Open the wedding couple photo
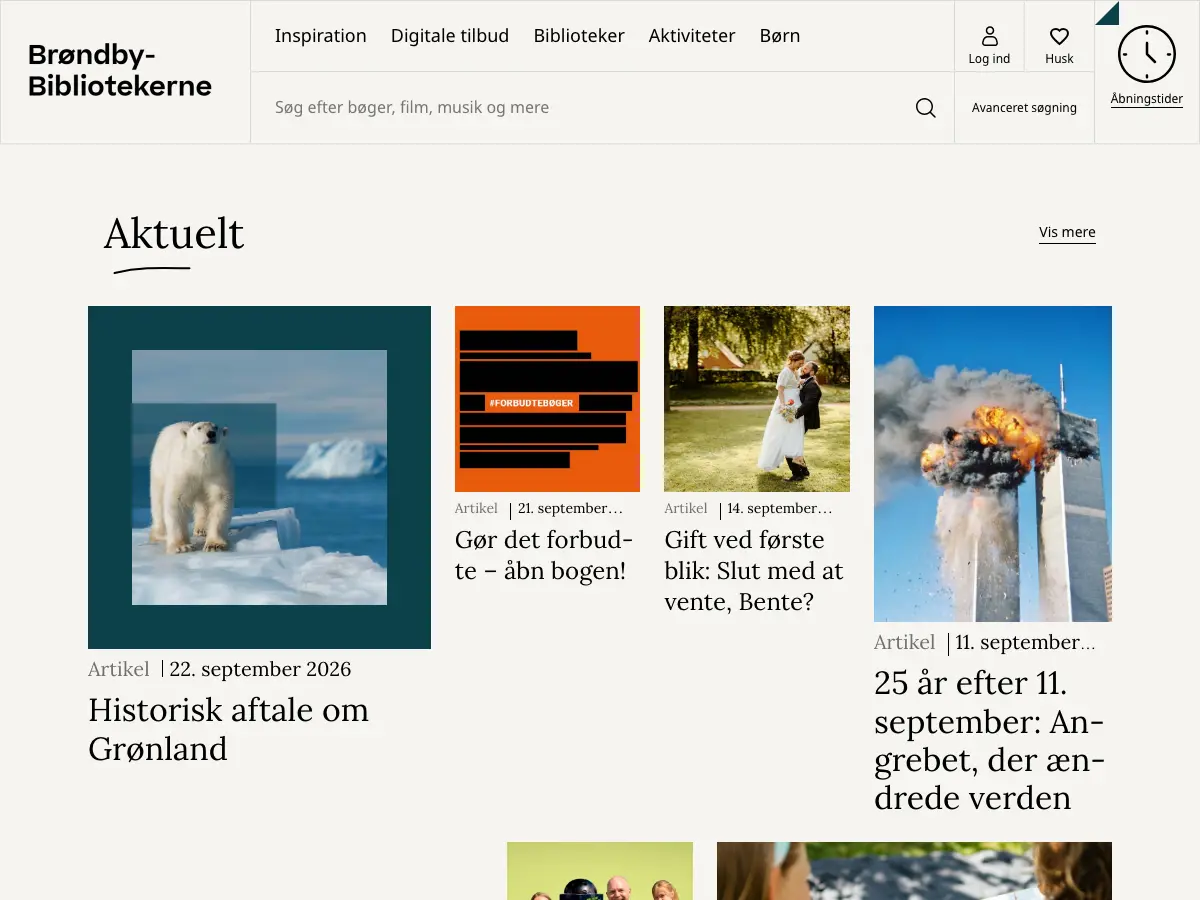The width and height of the screenshot is (1200, 900). point(757,399)
